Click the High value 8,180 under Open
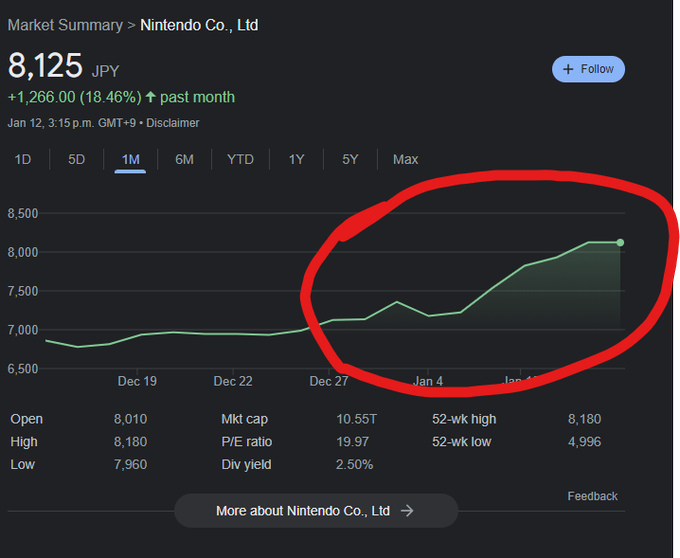 (x=131, y=442)
